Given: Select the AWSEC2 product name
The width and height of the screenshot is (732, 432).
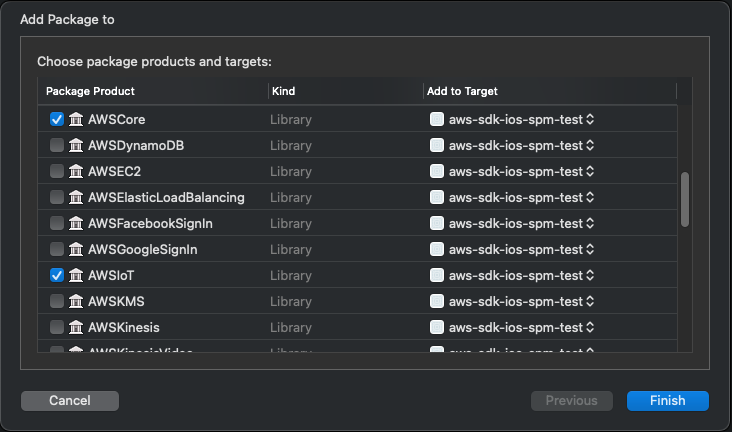Looking at the screenshot, I should (114, 171).
